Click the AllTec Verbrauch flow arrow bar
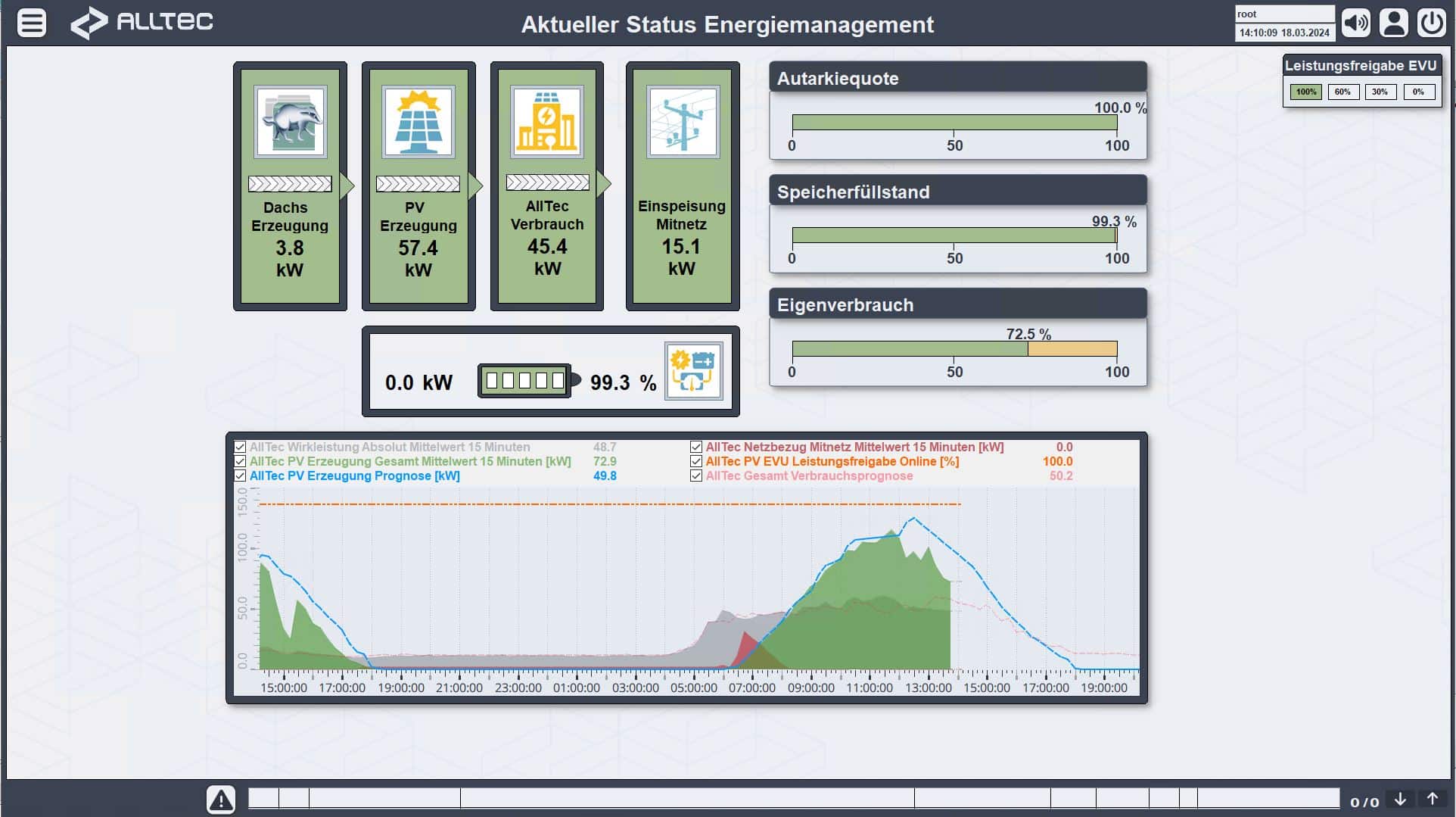1456x817 pixels. (548, 182)
